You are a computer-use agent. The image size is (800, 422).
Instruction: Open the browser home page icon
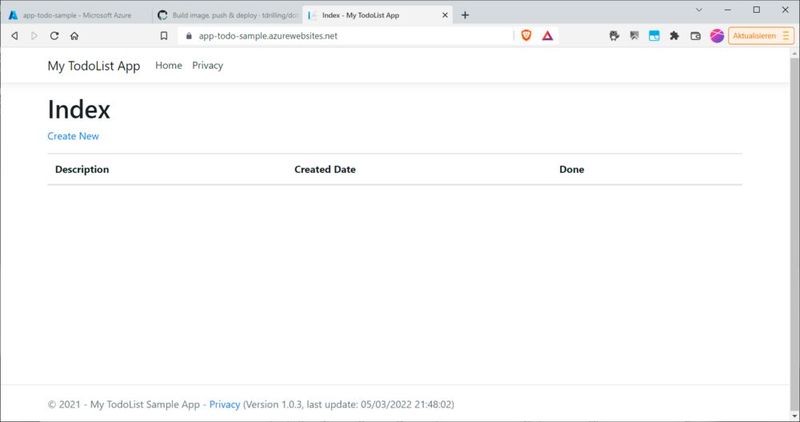coord(74,36)
